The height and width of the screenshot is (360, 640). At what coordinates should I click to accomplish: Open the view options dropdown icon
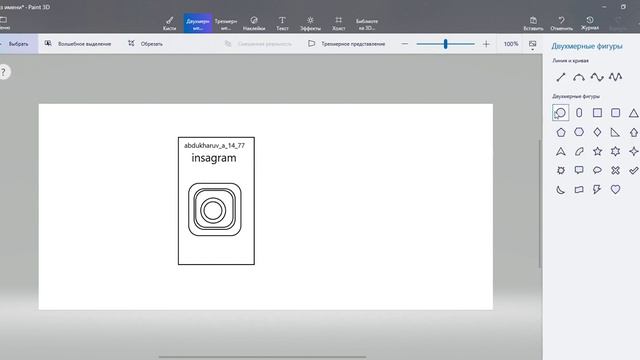pyautogui.click(x=532, y=45)
